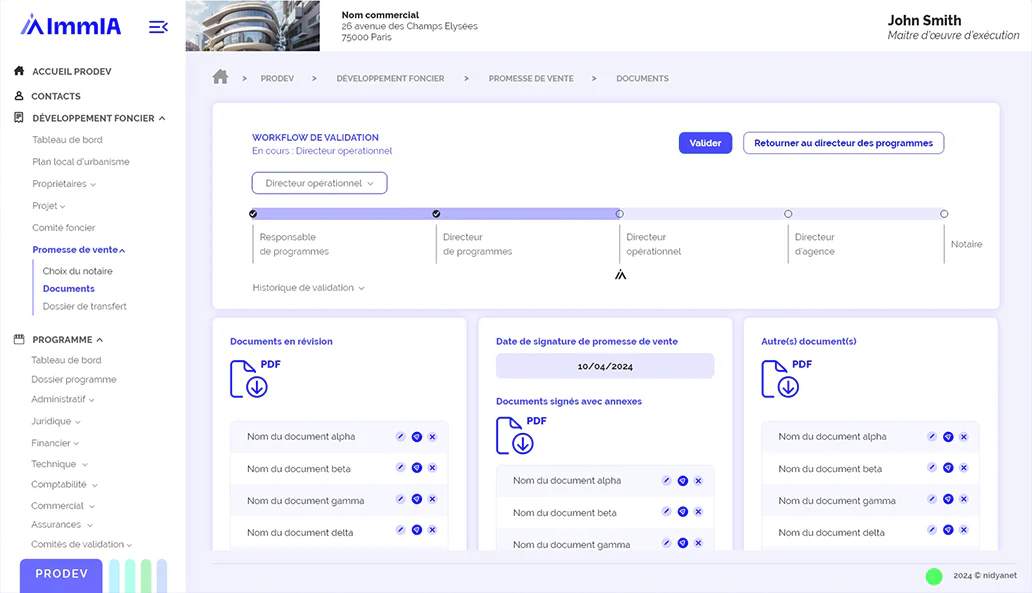1032x593 pixels.
Task: Open the Directeur opérationnel dropdown
Action: point(319,183)
